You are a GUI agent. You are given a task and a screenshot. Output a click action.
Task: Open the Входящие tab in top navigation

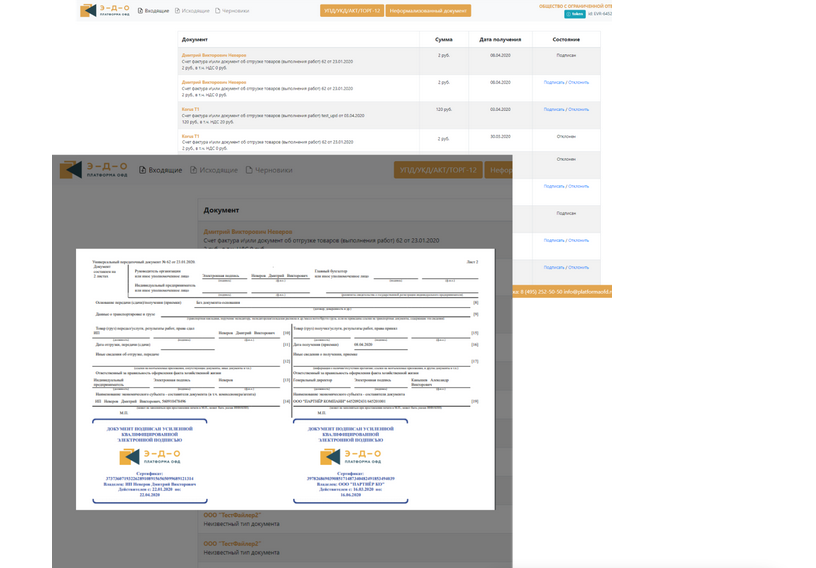coord(157,11)
